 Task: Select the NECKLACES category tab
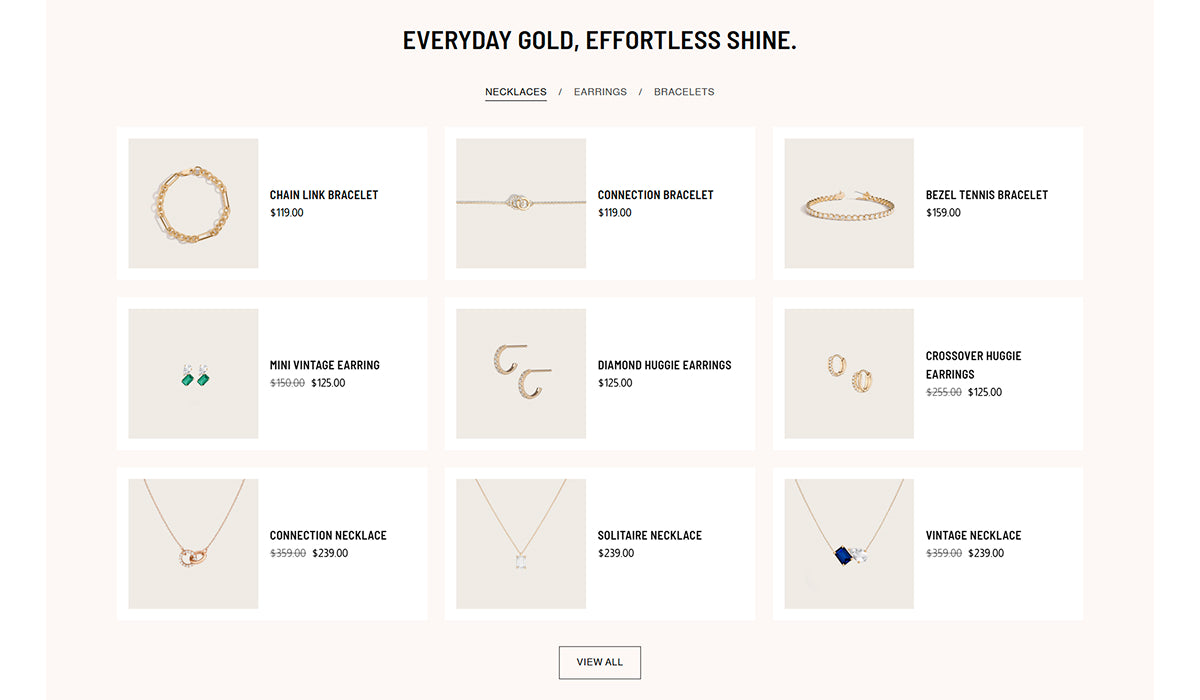click(x=515, y=91)
